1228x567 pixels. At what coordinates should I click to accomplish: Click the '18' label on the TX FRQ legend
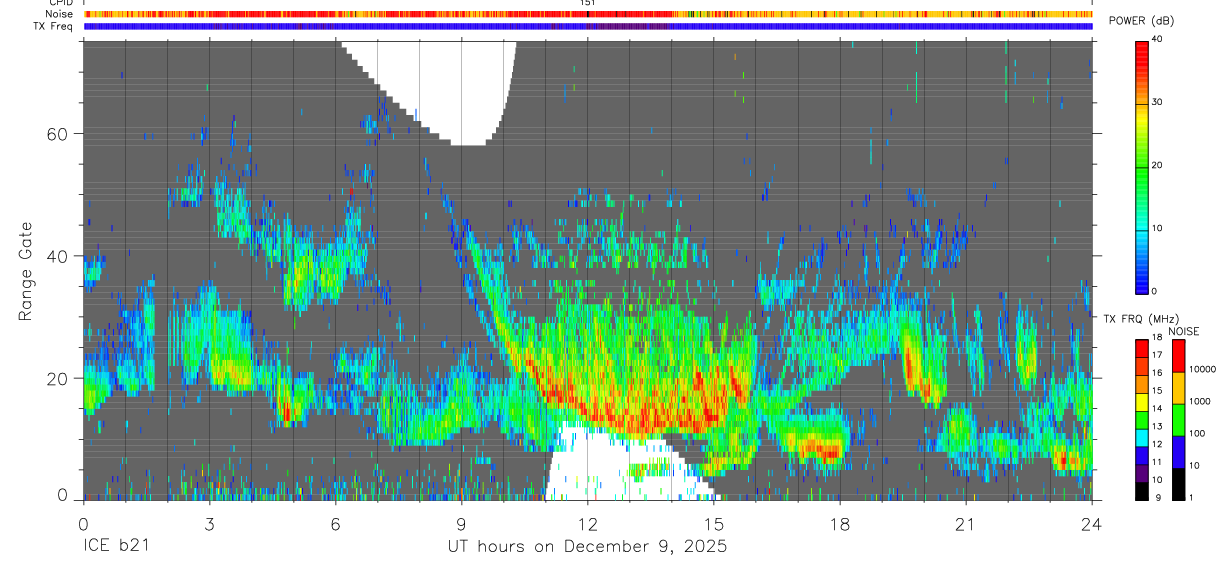pos(1159,339)
